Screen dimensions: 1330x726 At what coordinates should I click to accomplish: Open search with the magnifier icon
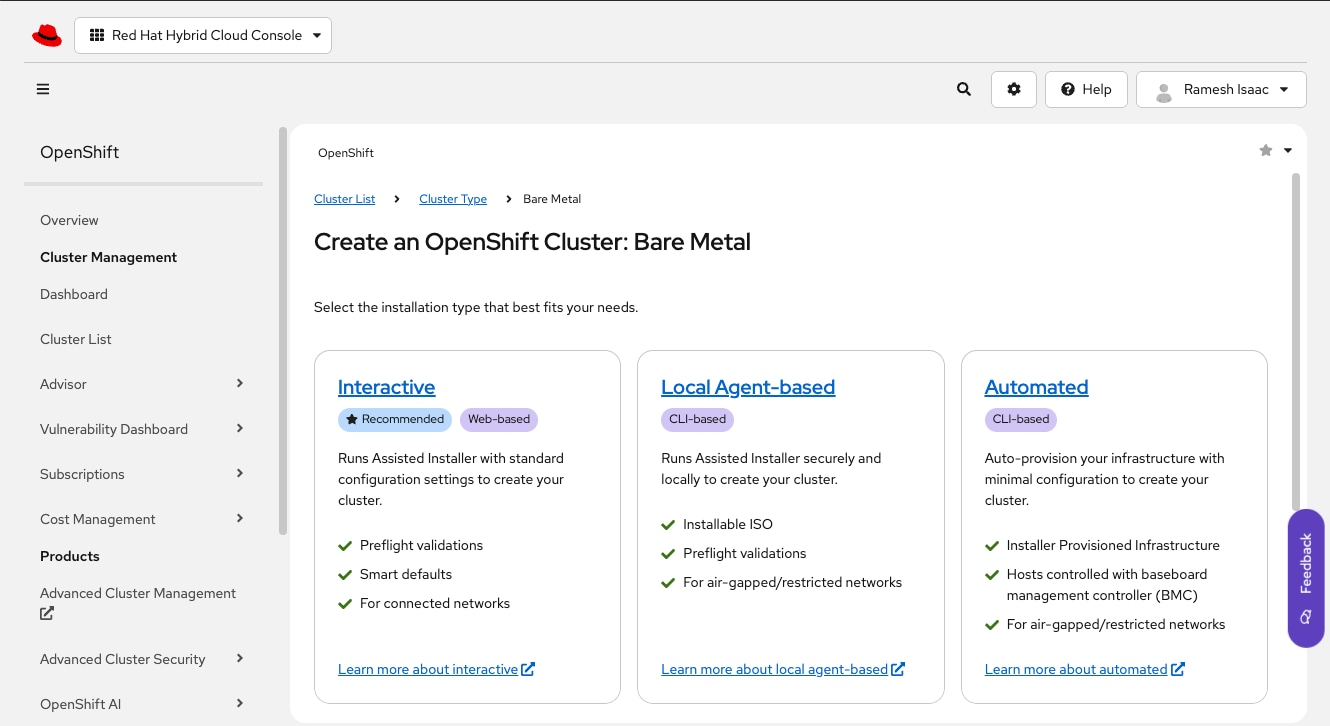point(964,89)
